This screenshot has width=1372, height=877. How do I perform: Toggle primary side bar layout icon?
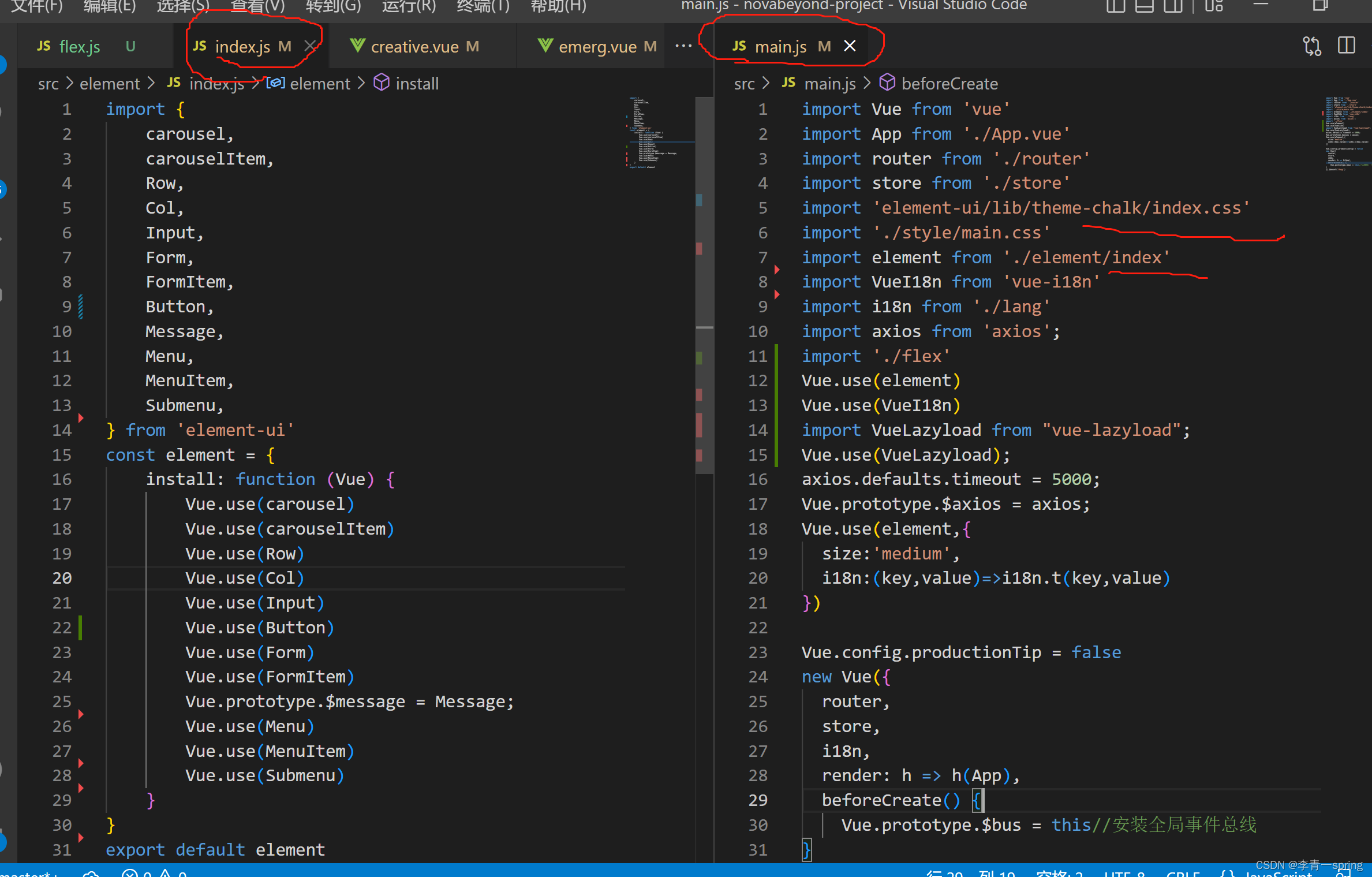[1115, 6]
